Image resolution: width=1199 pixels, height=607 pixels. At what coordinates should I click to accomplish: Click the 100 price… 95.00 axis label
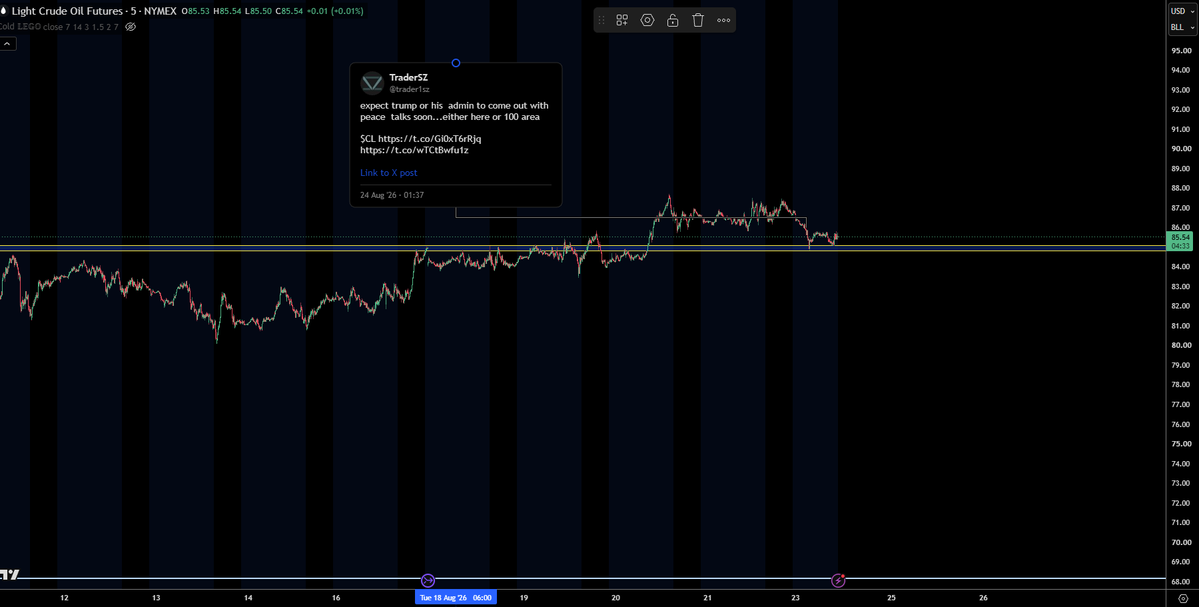point(1181,51)
